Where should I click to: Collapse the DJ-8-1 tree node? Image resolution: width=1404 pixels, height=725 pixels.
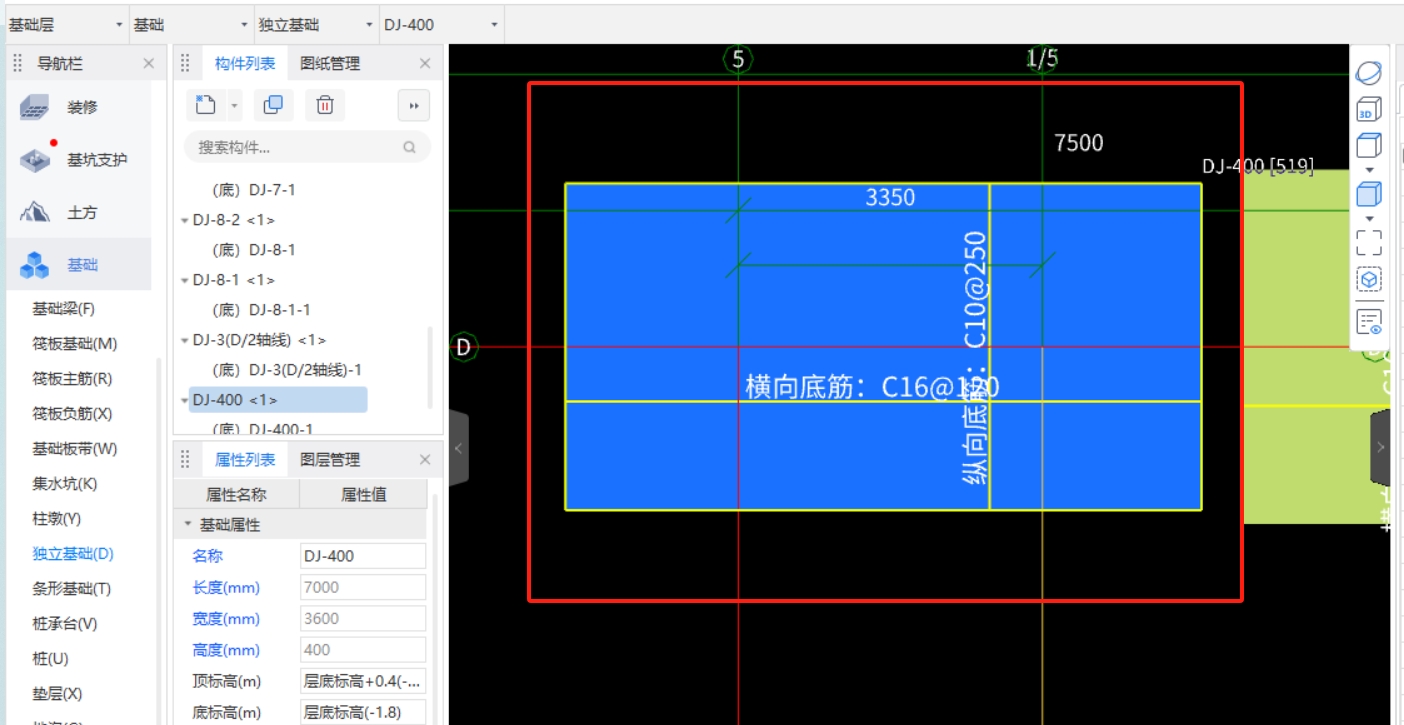[x=184, y=280]
